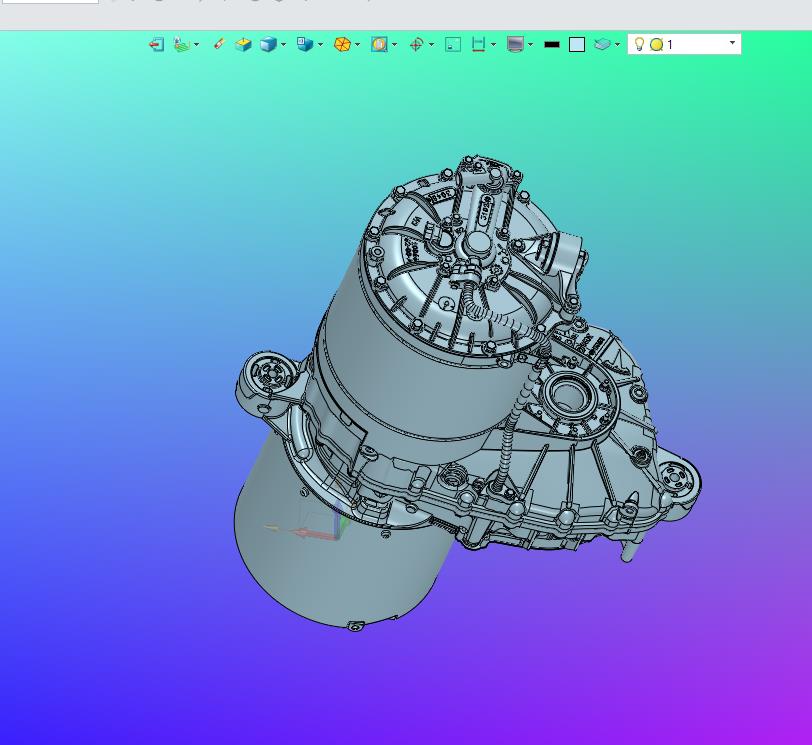Screen dimensions: 812x745
Task: Click the red crosshair target icon
Action: tap(416, 45)
